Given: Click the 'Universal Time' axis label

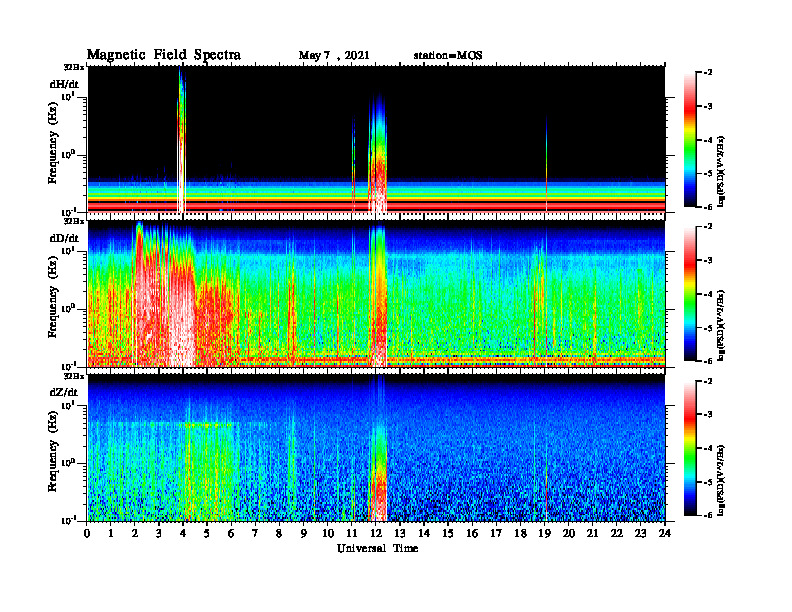Looking at the screenshot, I should 377,548.
